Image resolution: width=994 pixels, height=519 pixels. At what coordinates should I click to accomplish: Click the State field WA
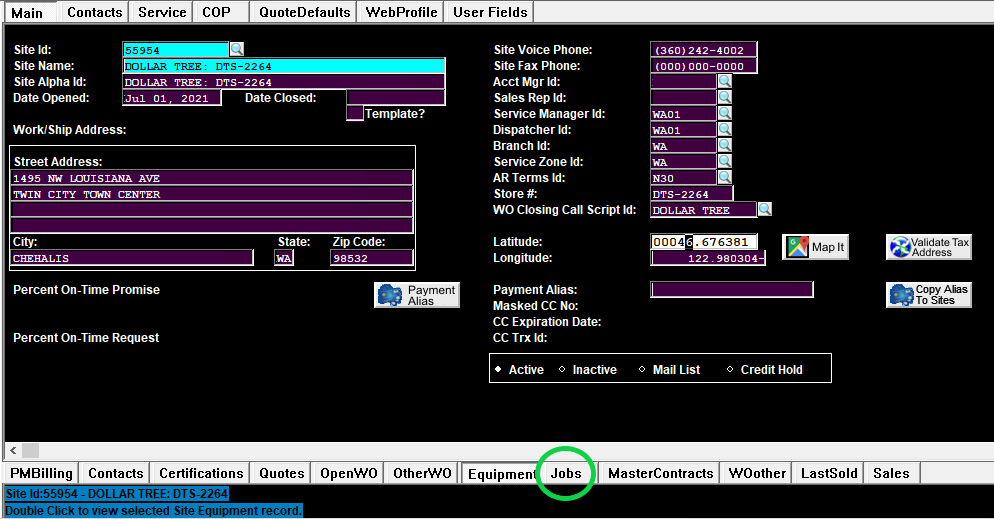[283, 258]
